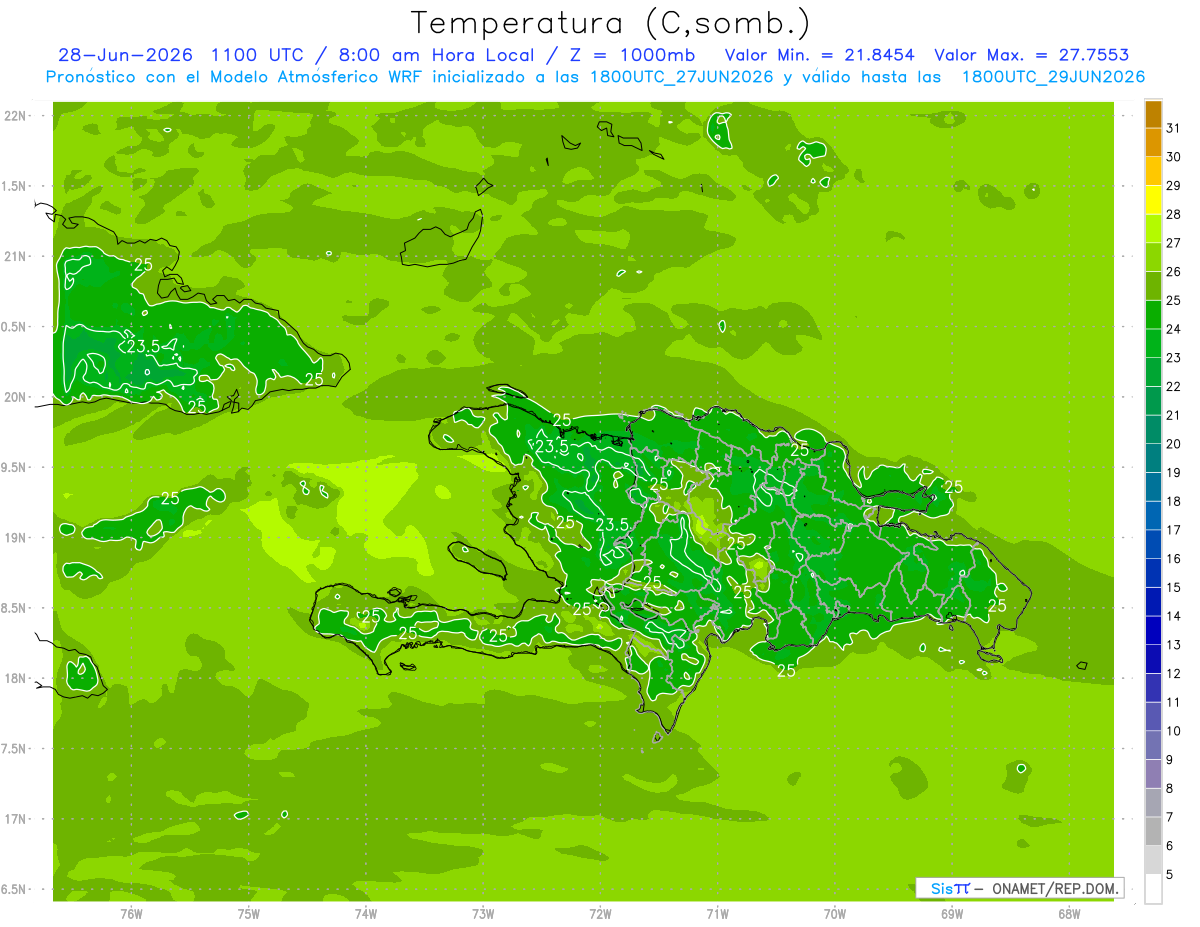Click "Valor Min. = 21.8454"

pyautogui.click(x=819, y=55)
